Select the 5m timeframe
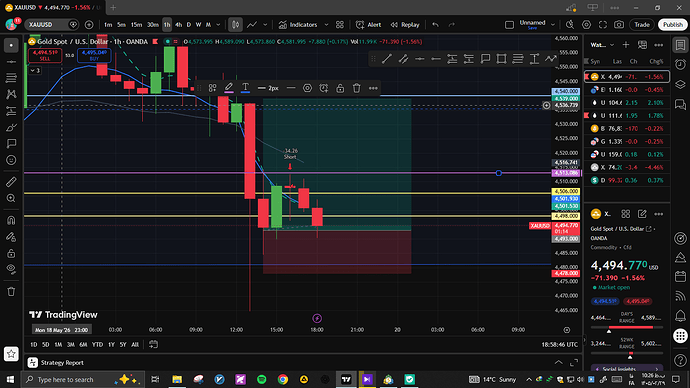Screen dimensions: 690x388 coord(121,25)
